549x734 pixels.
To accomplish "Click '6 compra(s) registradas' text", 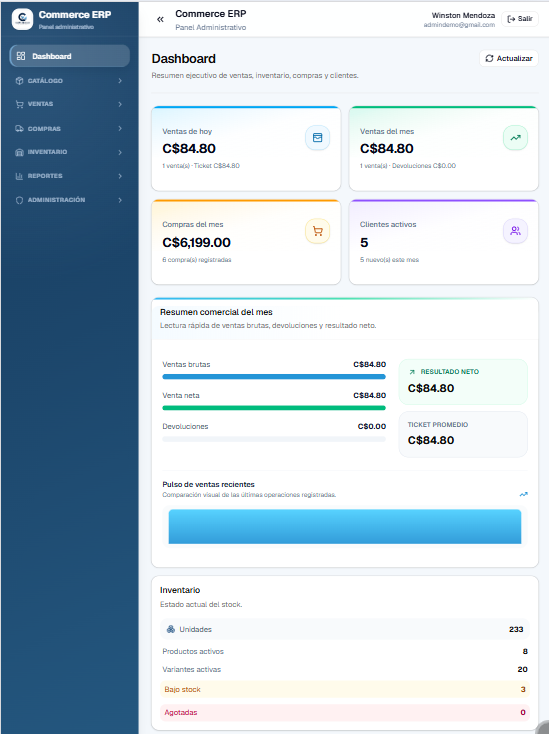I will pos(197,260).
